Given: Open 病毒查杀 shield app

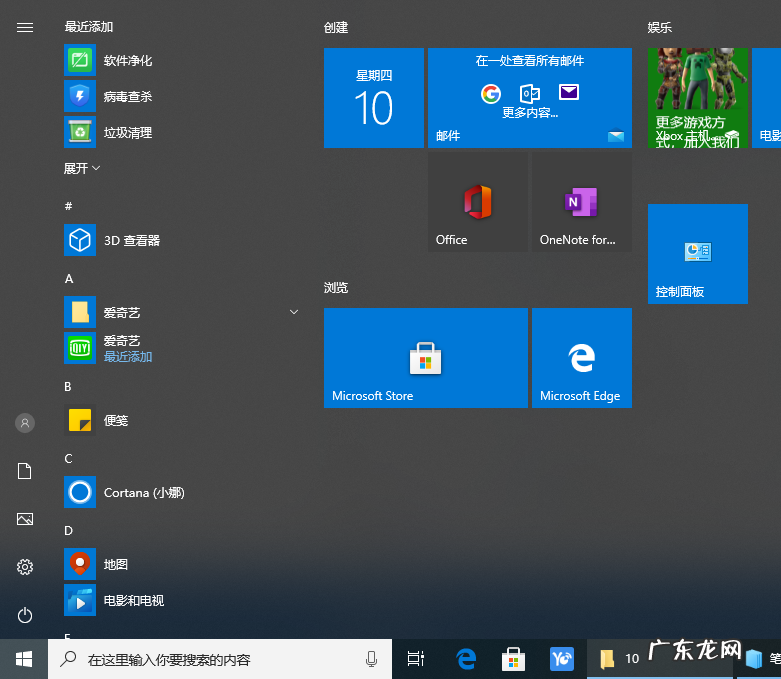Looking at the screenshot, I should 183,96.
